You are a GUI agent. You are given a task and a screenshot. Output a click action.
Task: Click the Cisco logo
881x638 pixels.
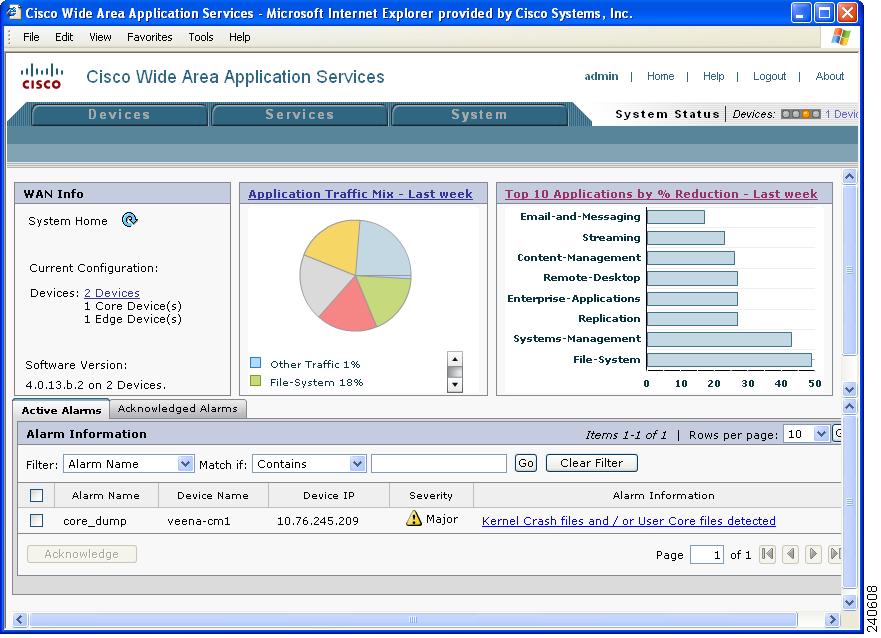pyautogui.click(x=41, y=76)
